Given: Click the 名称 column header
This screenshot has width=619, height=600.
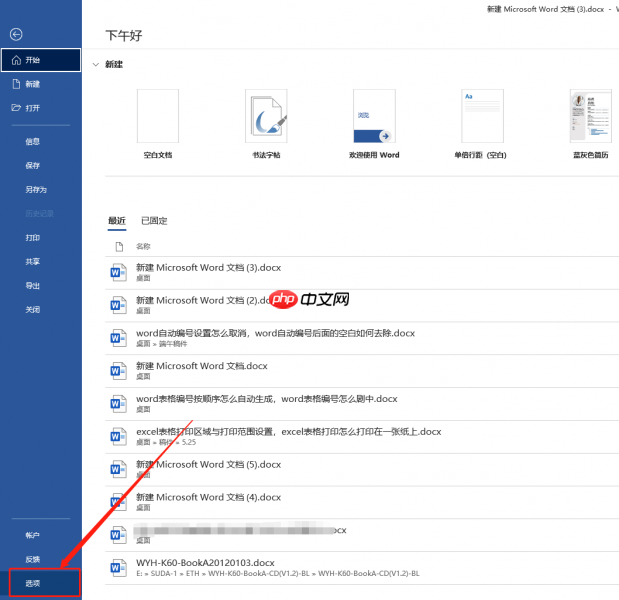Looking at the screenshot, I should [x=143, y=247].
